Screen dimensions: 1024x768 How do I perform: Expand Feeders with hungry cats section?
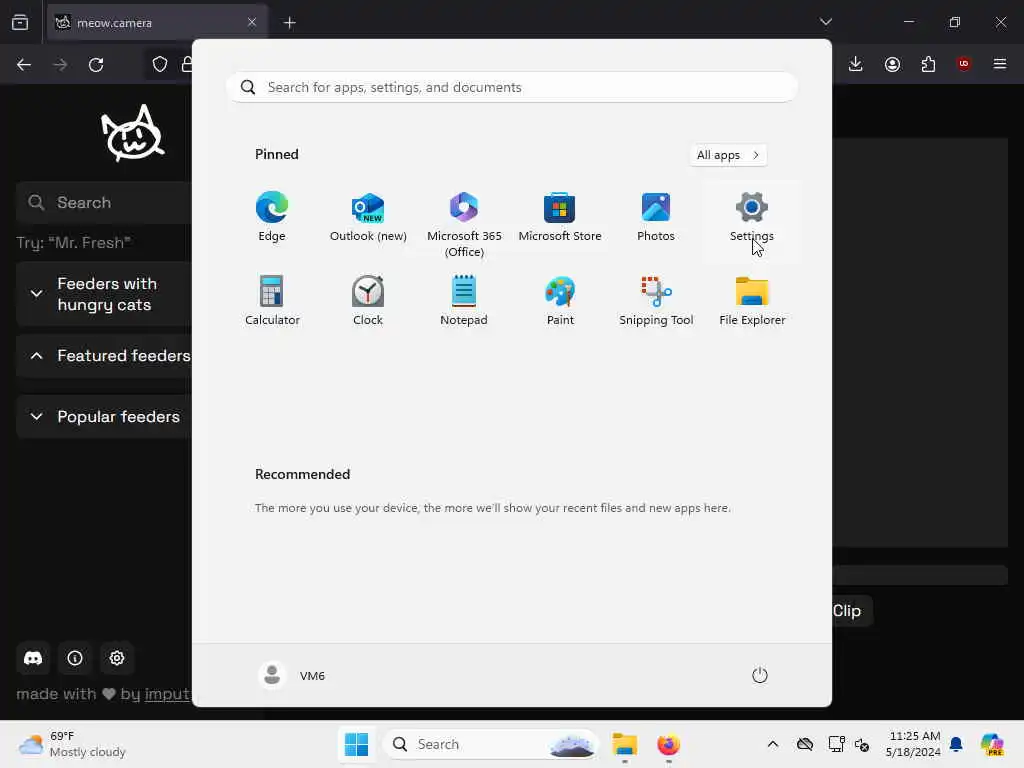click(x=104, y=294)
